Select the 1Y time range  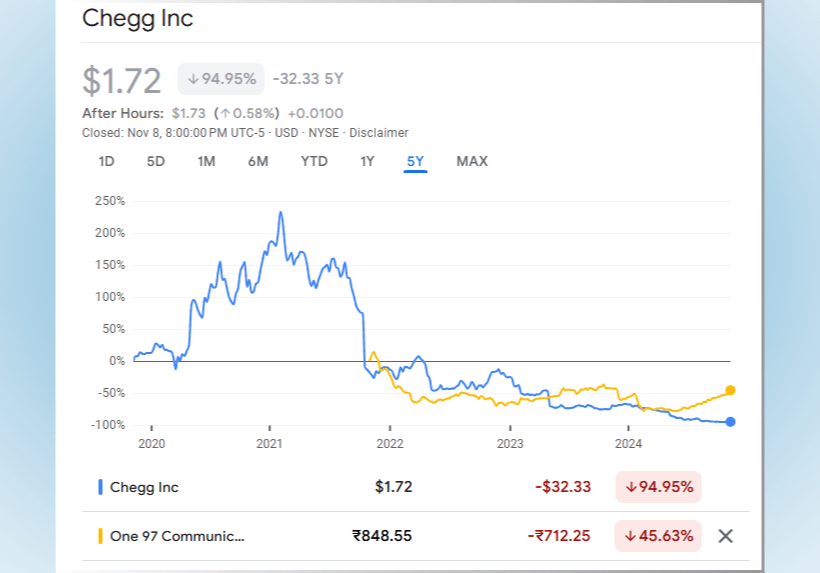click(x=367, y=161)
